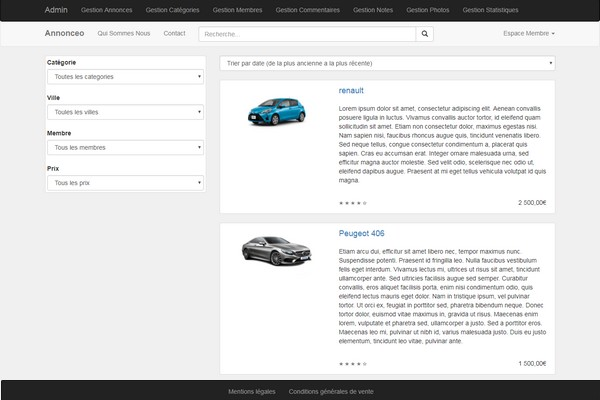Click the Mentions légales footer link
The height and width of the screenshot is (400, 600).
click(x=250, y=391)
